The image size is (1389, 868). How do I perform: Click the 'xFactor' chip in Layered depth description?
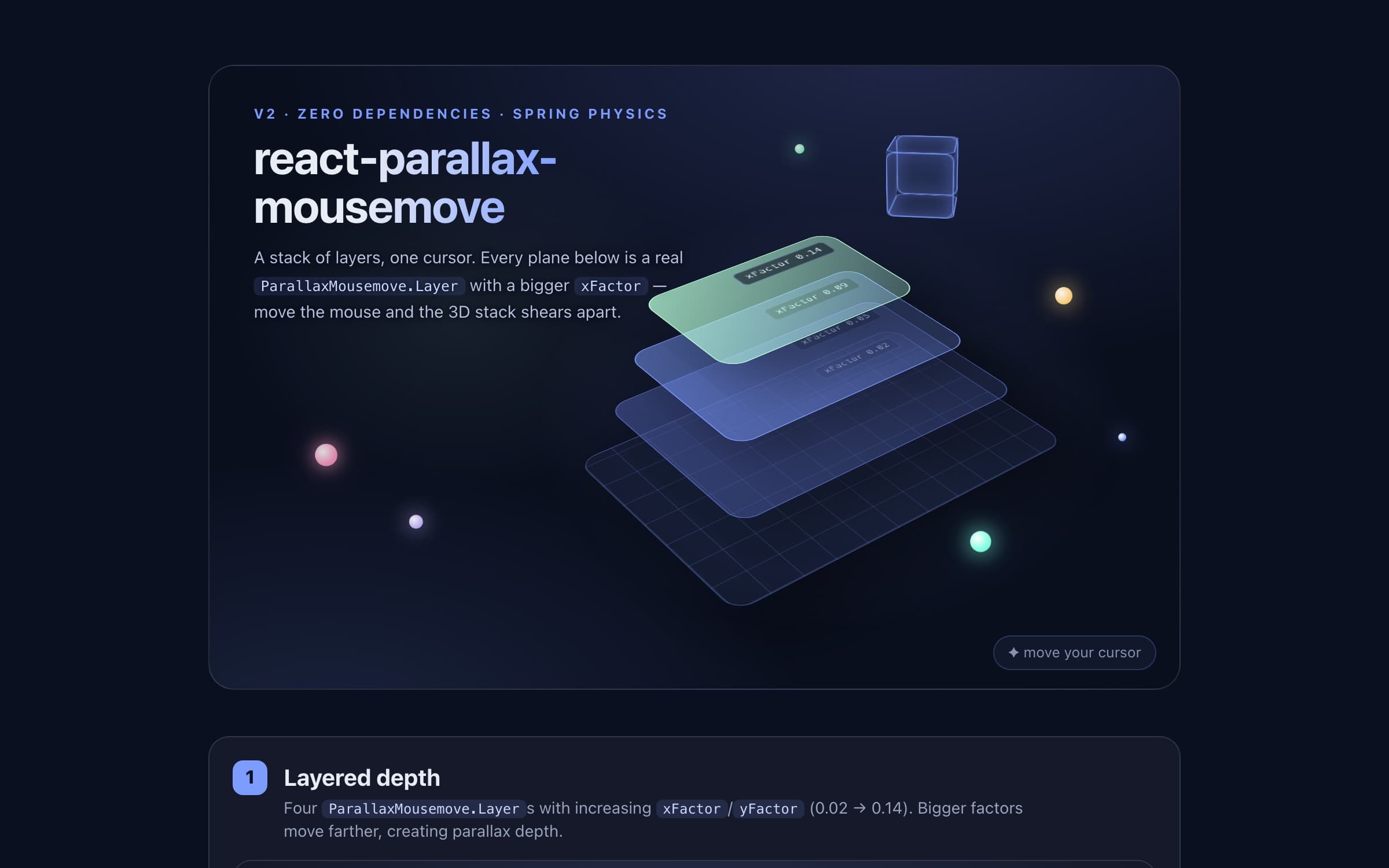pyautogui.click(x=692, y=808)
